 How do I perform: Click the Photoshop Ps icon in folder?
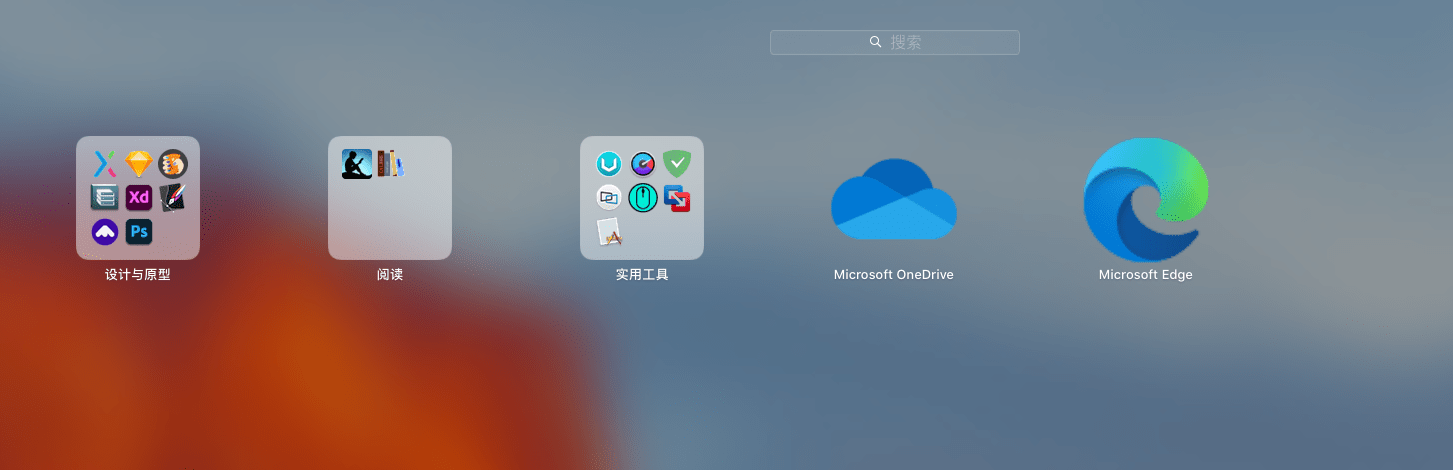[139, 232]
